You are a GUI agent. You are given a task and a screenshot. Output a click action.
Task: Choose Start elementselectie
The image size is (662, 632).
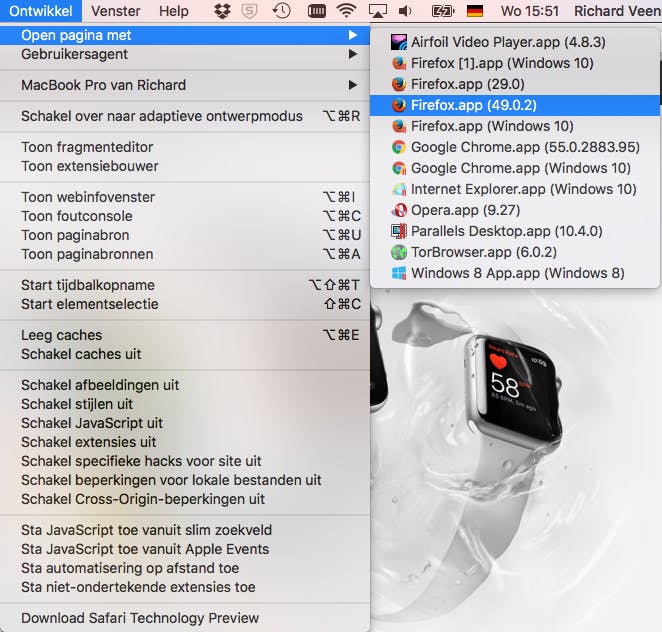point(185,304)
